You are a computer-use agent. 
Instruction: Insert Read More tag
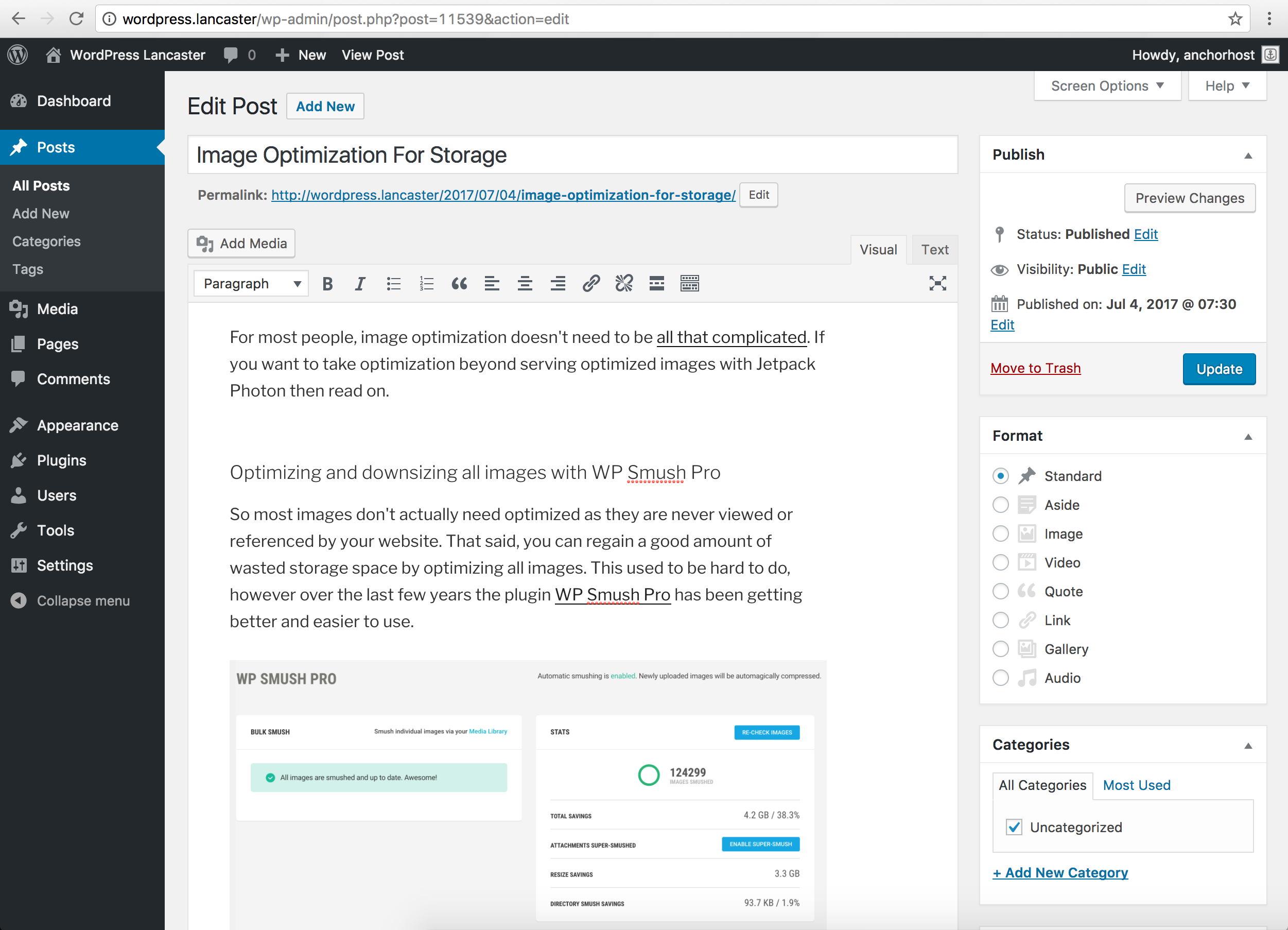(657, 284)
